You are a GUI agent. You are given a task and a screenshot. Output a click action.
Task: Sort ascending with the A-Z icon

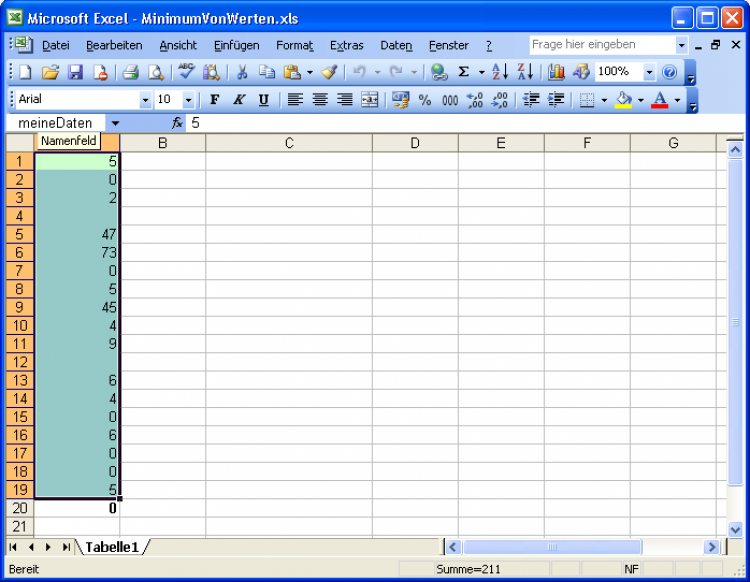click(x=500, y=72)
